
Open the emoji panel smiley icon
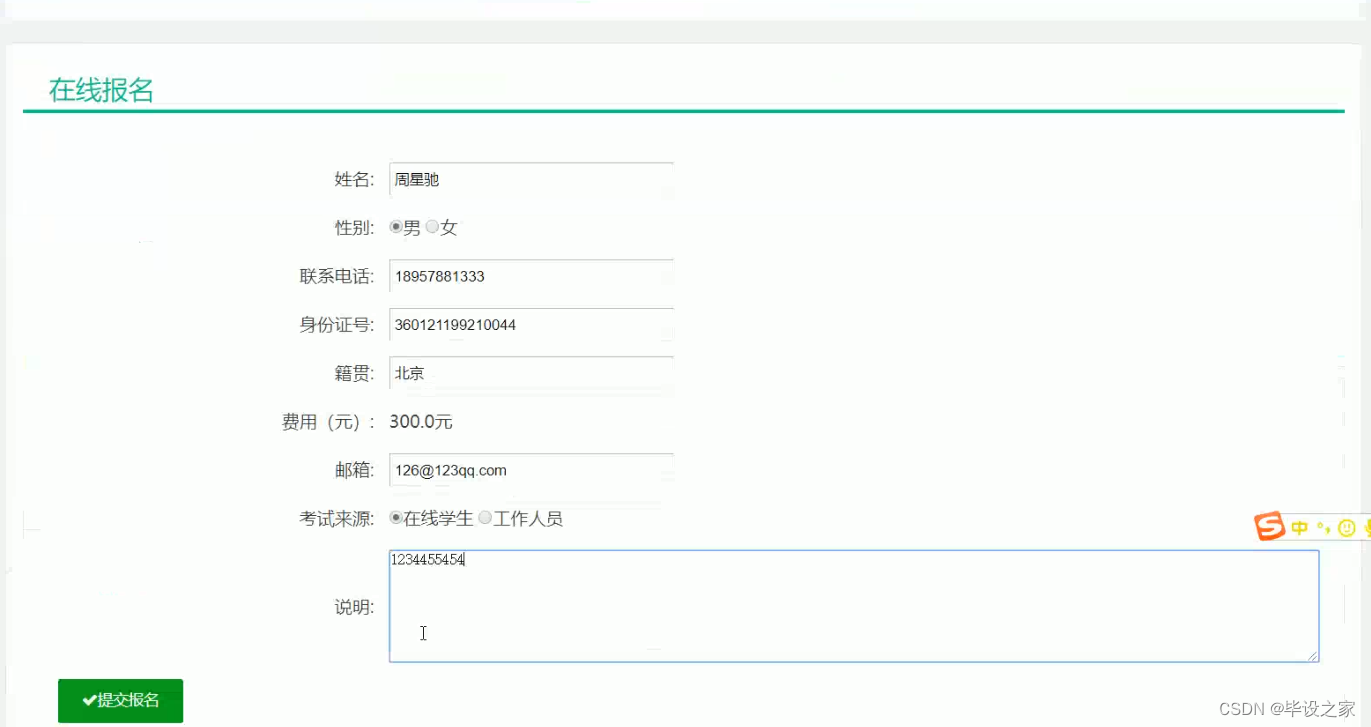coord(1347,527)
